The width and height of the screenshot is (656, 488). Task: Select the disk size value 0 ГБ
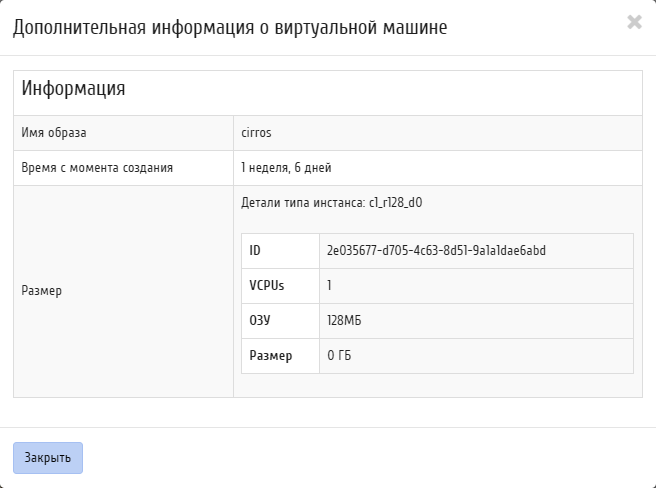tap(339, 356)
